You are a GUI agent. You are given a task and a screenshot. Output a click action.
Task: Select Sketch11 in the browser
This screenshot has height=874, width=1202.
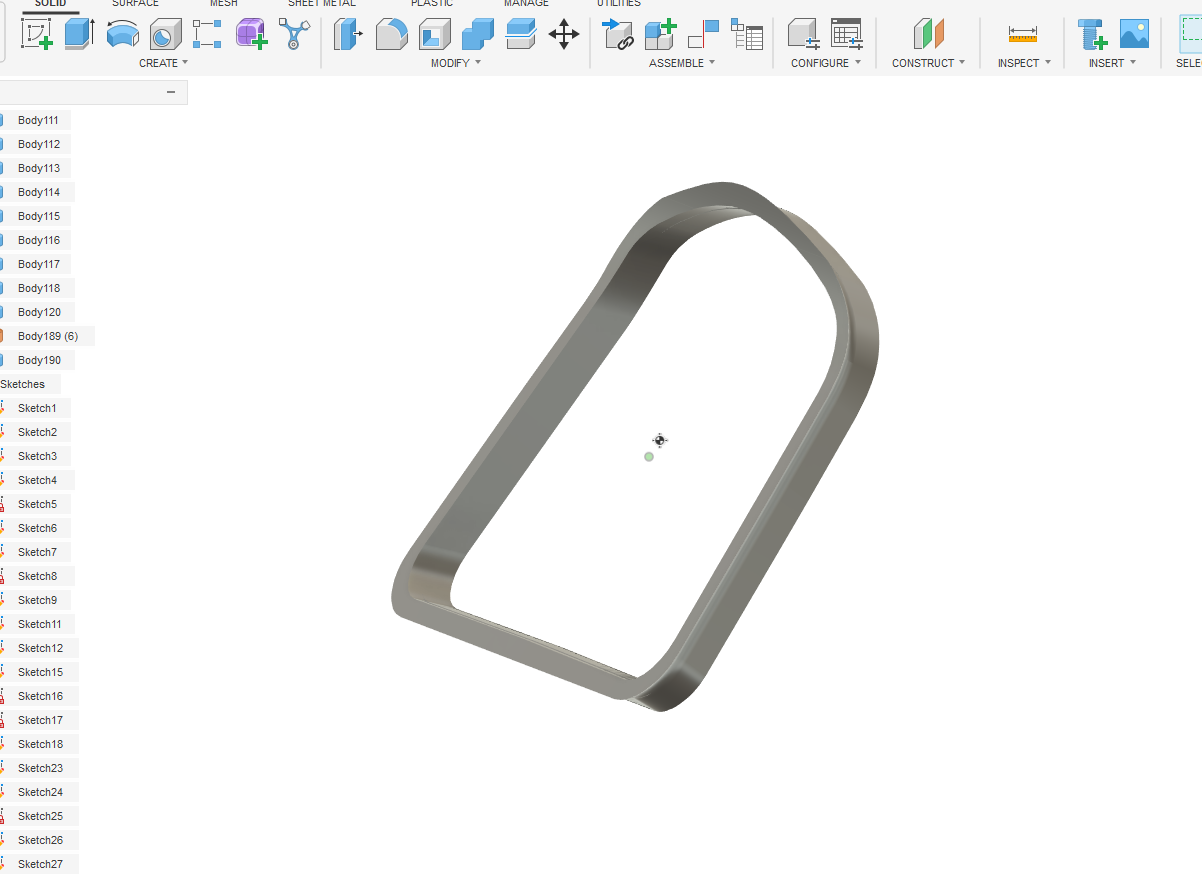pyautogui.click(x=40, y=624)
